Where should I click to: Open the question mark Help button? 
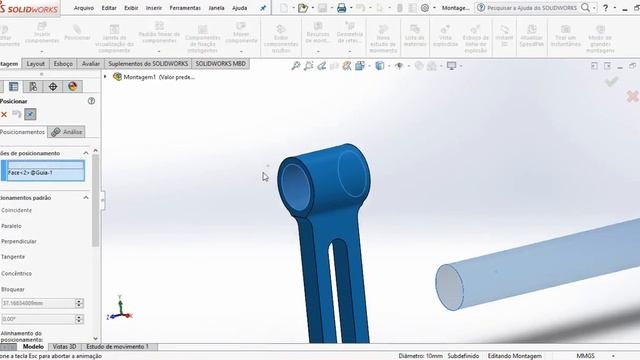click(x=606, y=8)
